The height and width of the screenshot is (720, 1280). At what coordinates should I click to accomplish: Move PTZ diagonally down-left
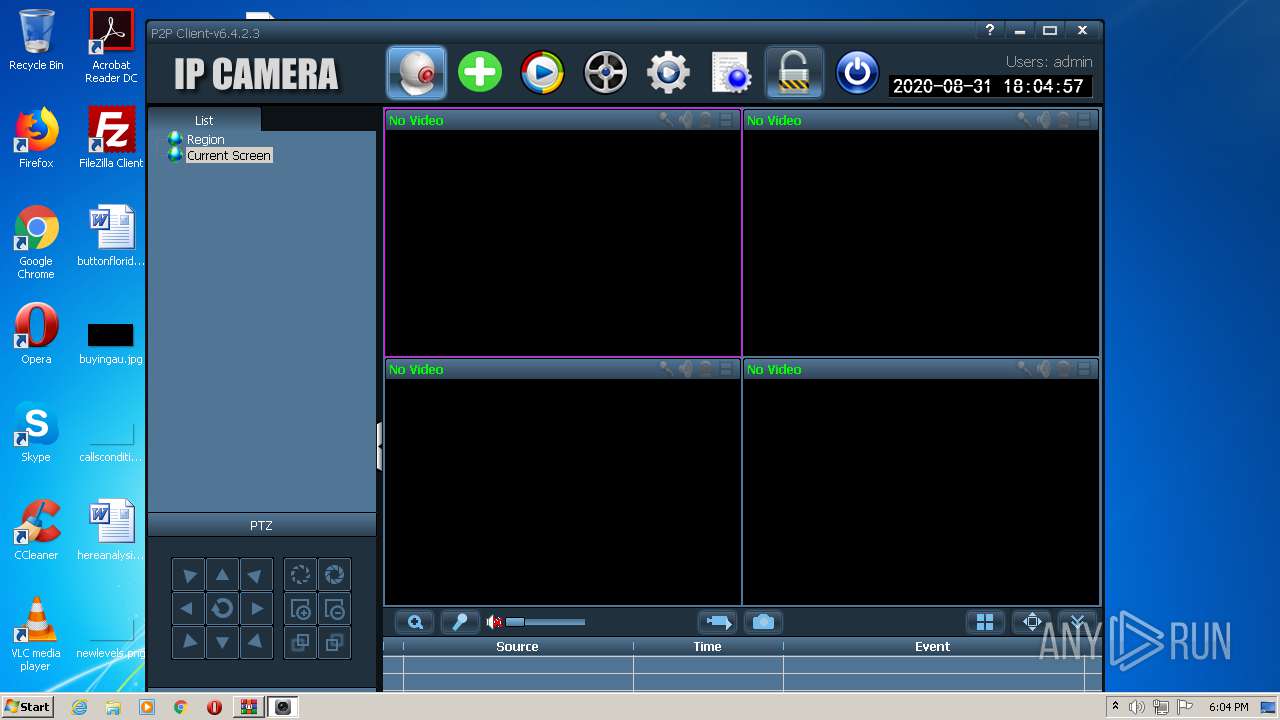pos(188,642)
